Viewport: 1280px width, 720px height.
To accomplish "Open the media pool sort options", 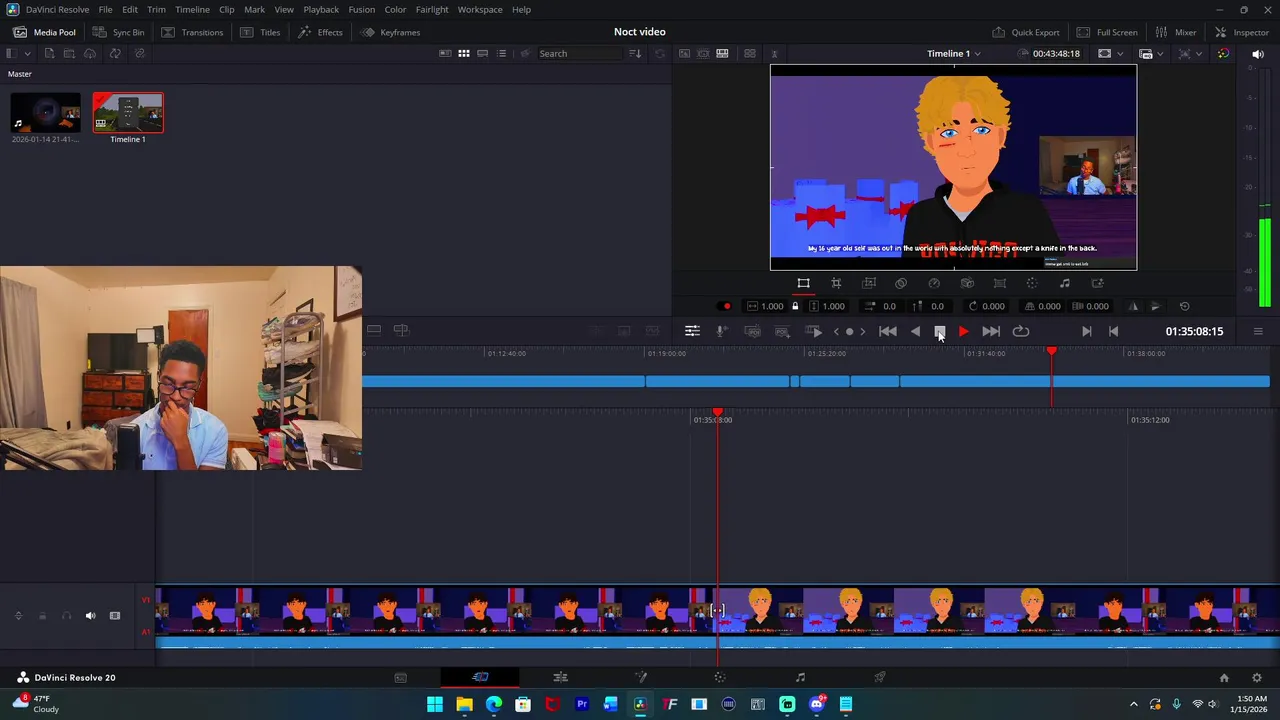I will pos(635,53).
